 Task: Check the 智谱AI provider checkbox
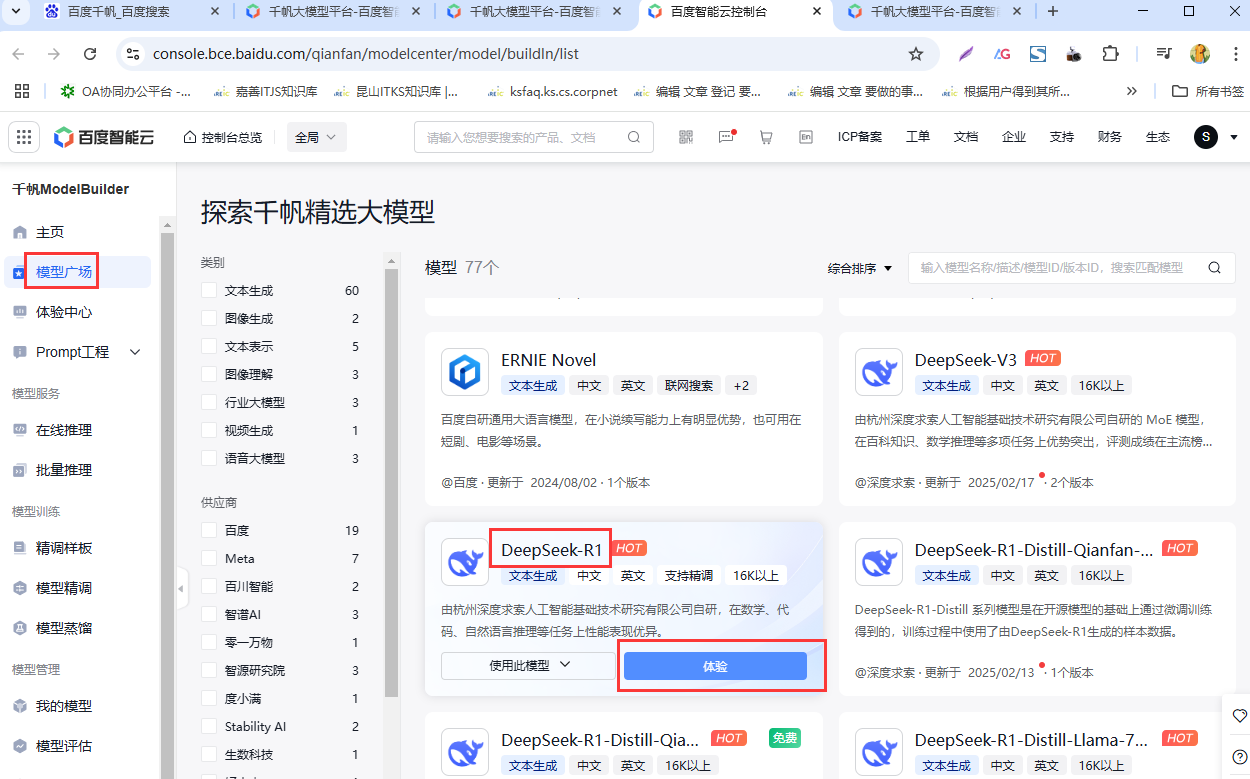[209, 615]
